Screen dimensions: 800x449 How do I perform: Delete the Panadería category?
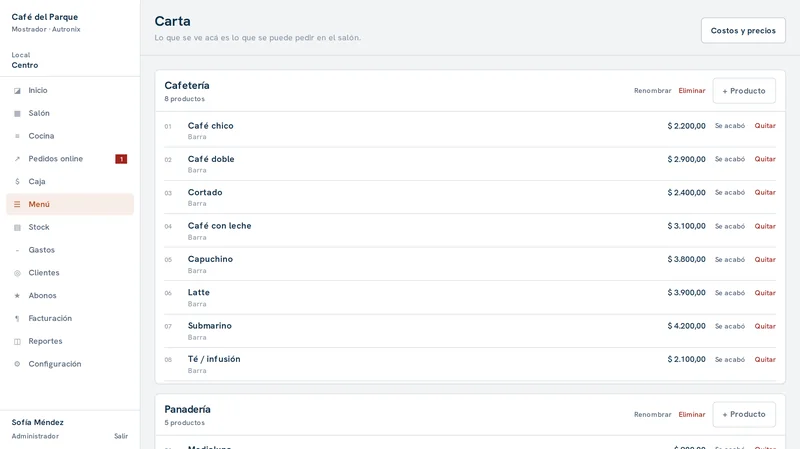[x=692, y=415]
